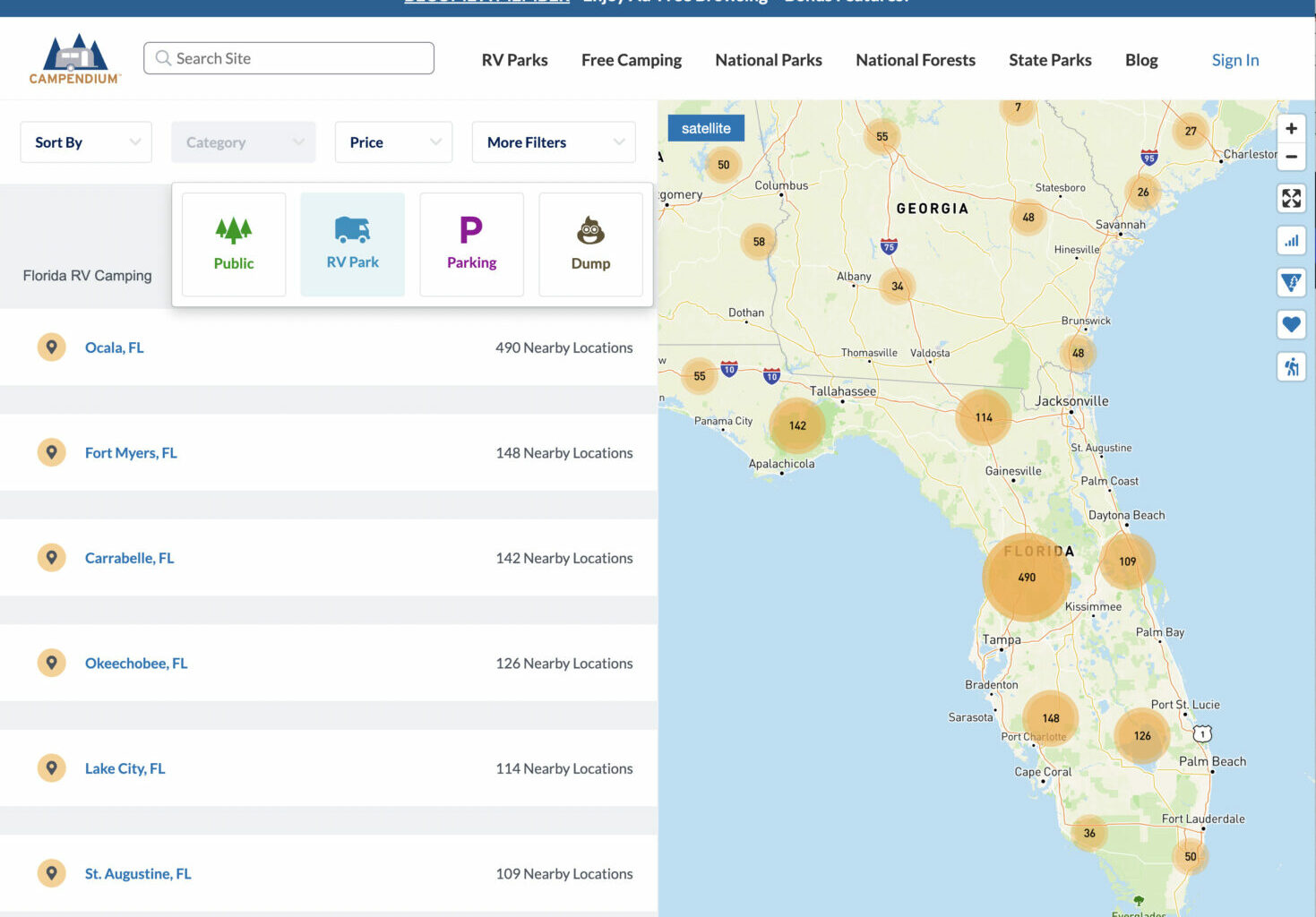This screenshot has height=917, width=1316.
Task: Click the hiker icon on map
Action: point(1291,366)
